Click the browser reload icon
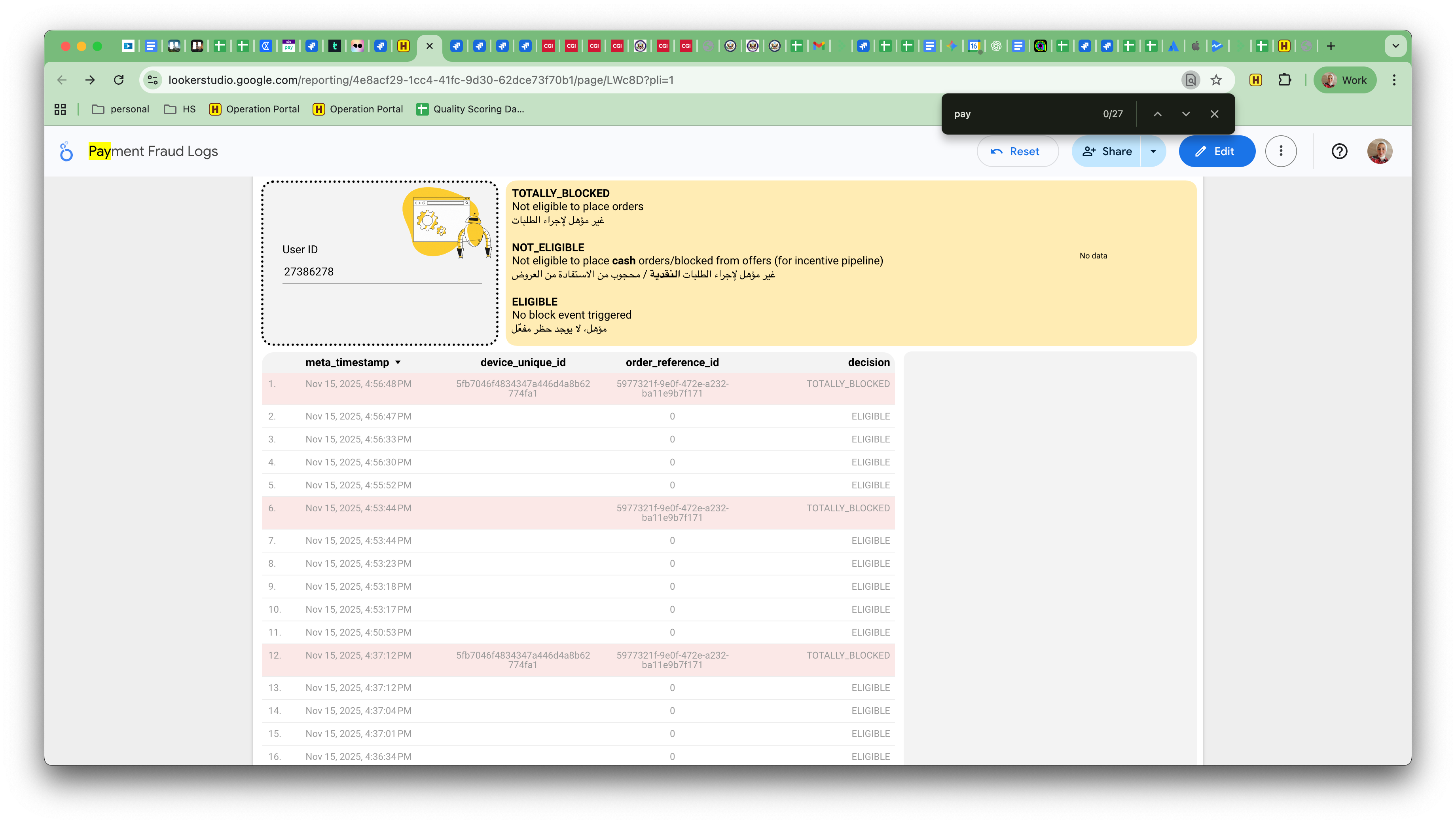The image size is (1456, 824). (119, 80)
